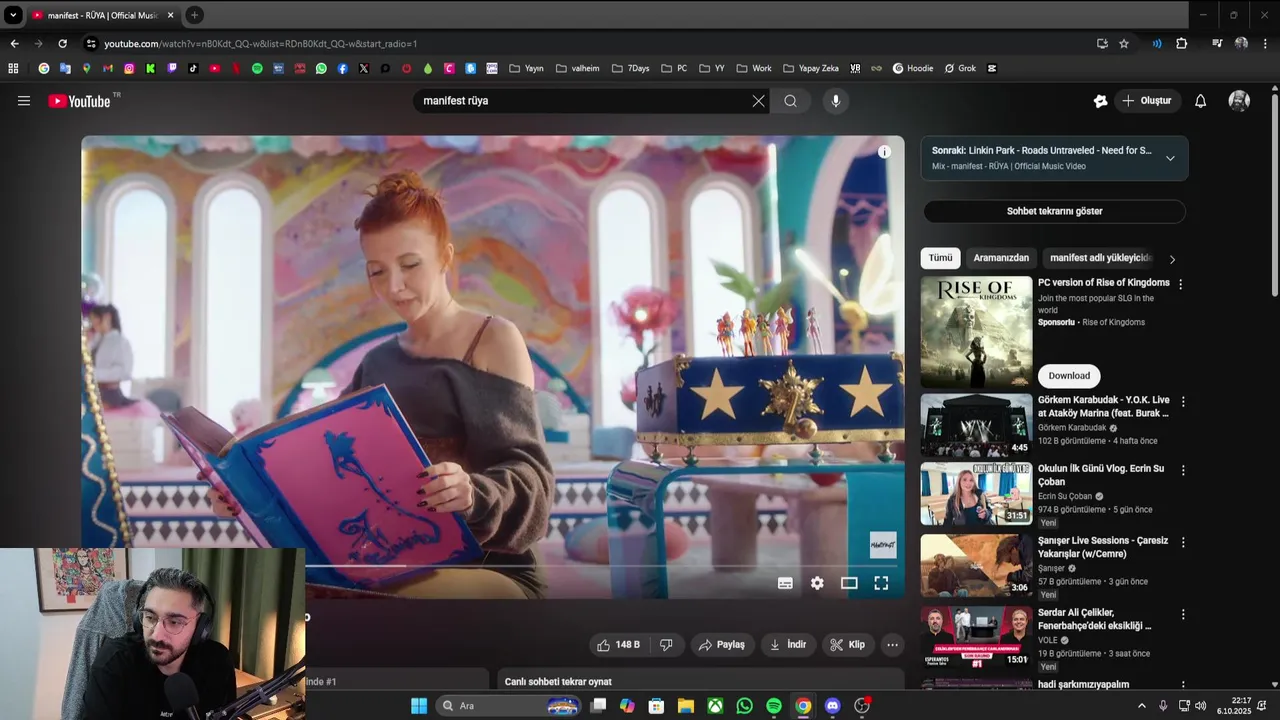The width and height of the screenshot is (1280, 720).
Task: Open the account avatar menu
Action: click(1239, 101)
